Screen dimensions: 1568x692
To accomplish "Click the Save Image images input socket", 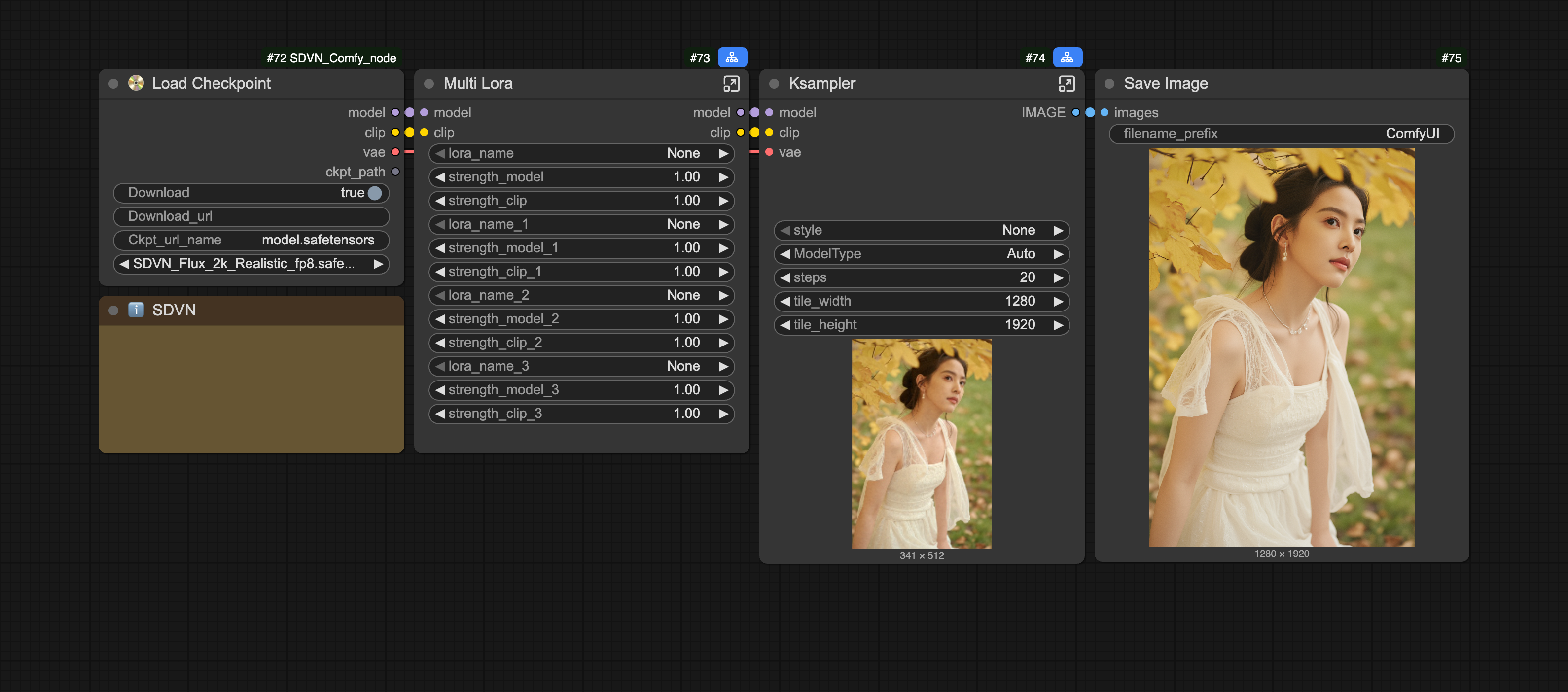I will coord(1105,112).
